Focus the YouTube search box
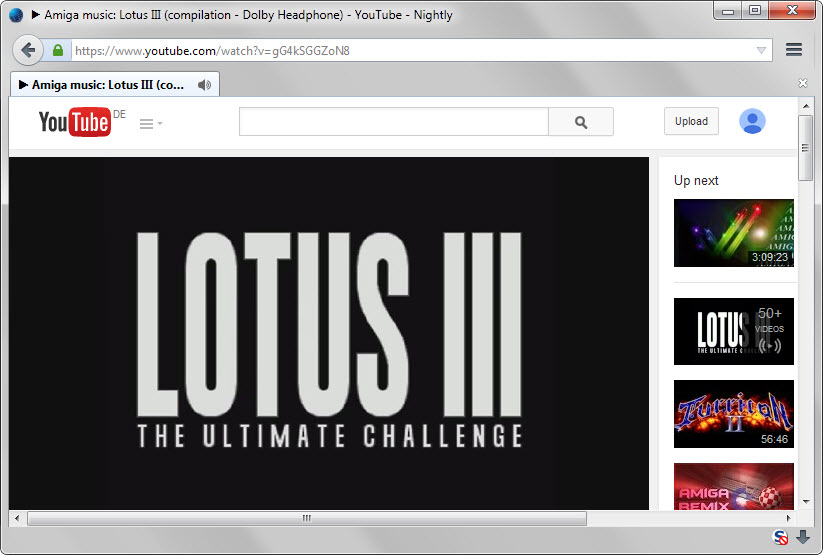823x555 pixels. [394, 122]
